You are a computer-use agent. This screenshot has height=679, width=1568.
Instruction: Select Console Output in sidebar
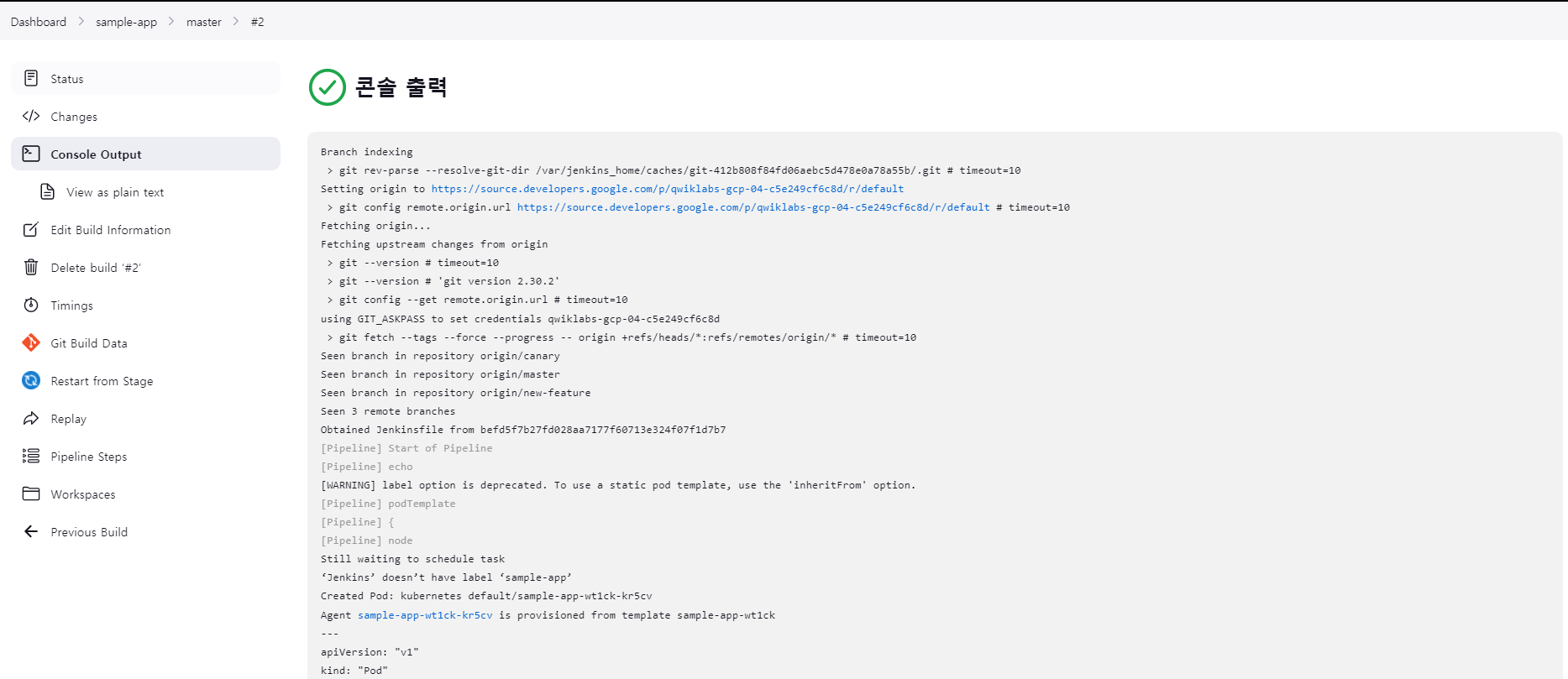[145, 154]
